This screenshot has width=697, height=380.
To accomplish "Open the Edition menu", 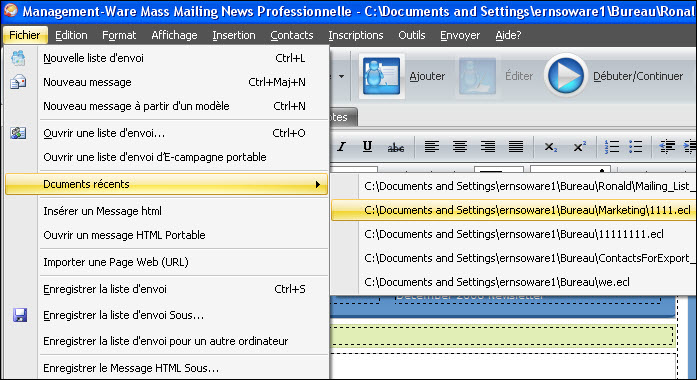I will pos(71,35).
